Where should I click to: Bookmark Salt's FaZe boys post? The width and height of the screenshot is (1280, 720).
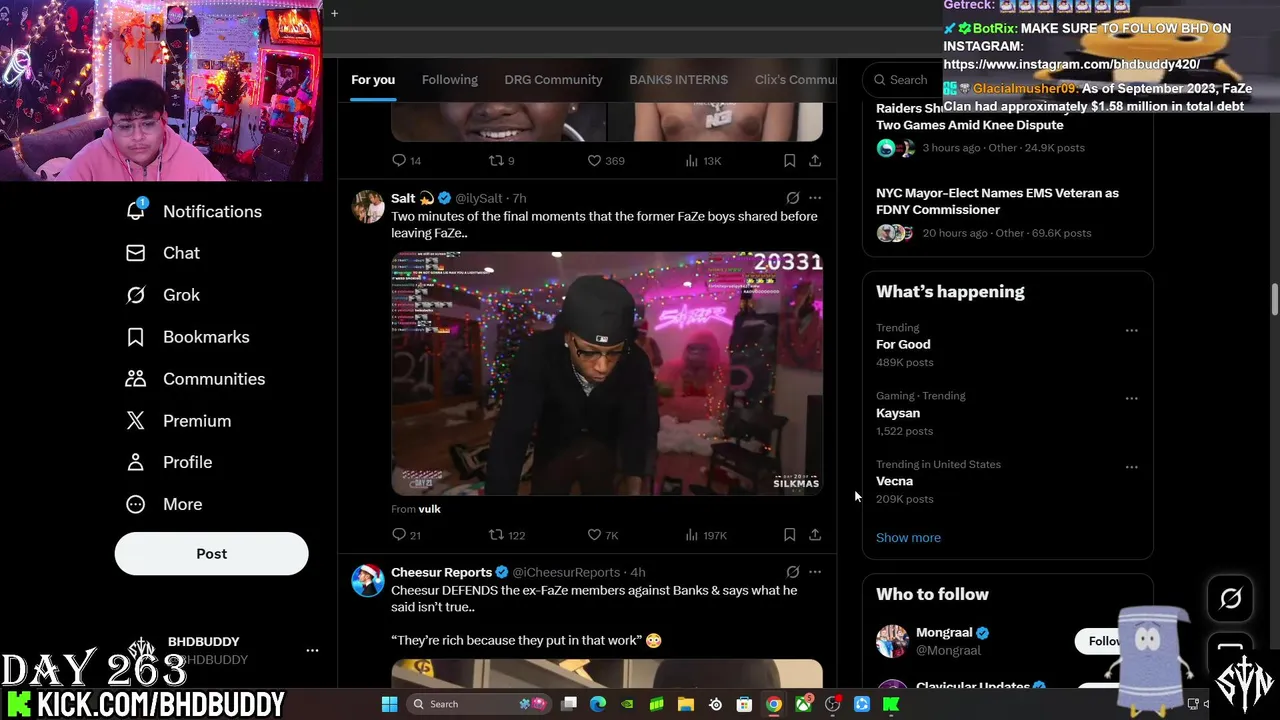pos(789,535)
